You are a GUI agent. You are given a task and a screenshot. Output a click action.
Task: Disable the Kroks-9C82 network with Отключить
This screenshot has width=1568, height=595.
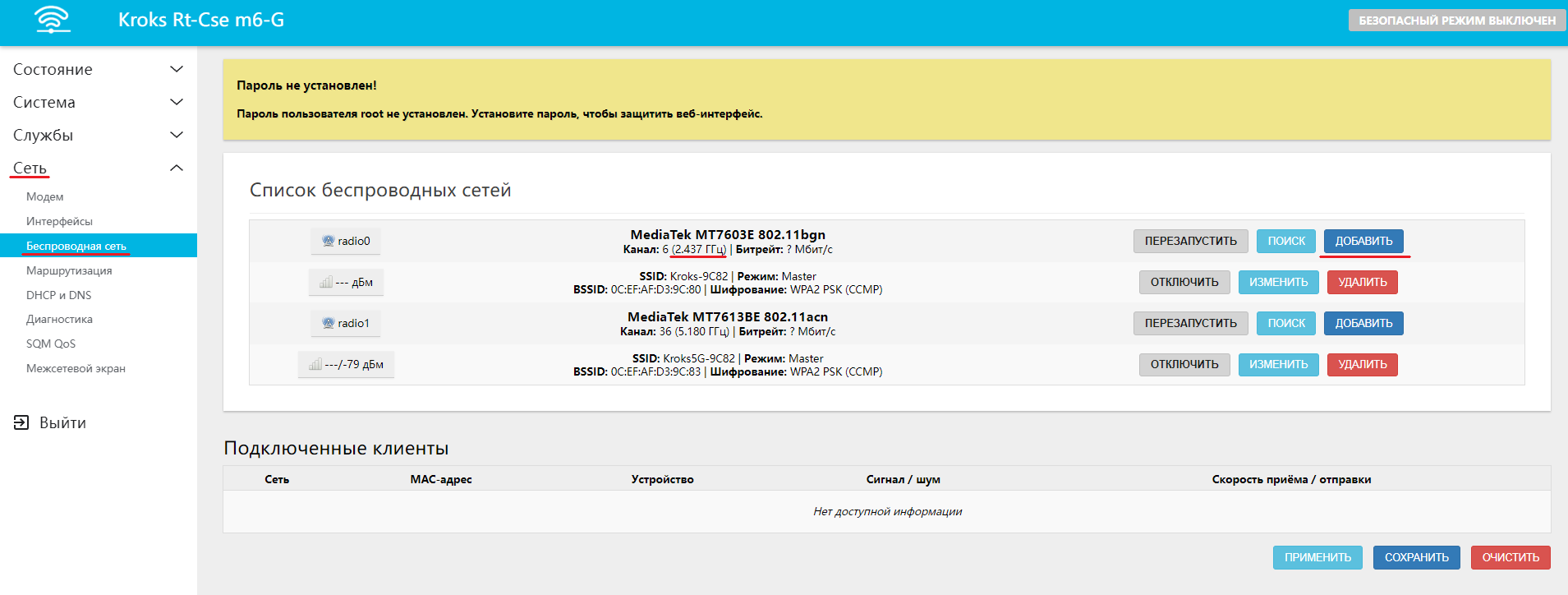click(1184, 282)
